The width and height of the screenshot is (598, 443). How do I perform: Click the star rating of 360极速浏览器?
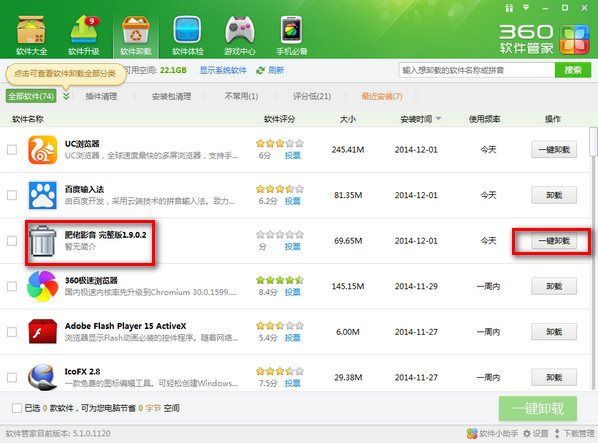pyautogui.click(x=280, y=280)
